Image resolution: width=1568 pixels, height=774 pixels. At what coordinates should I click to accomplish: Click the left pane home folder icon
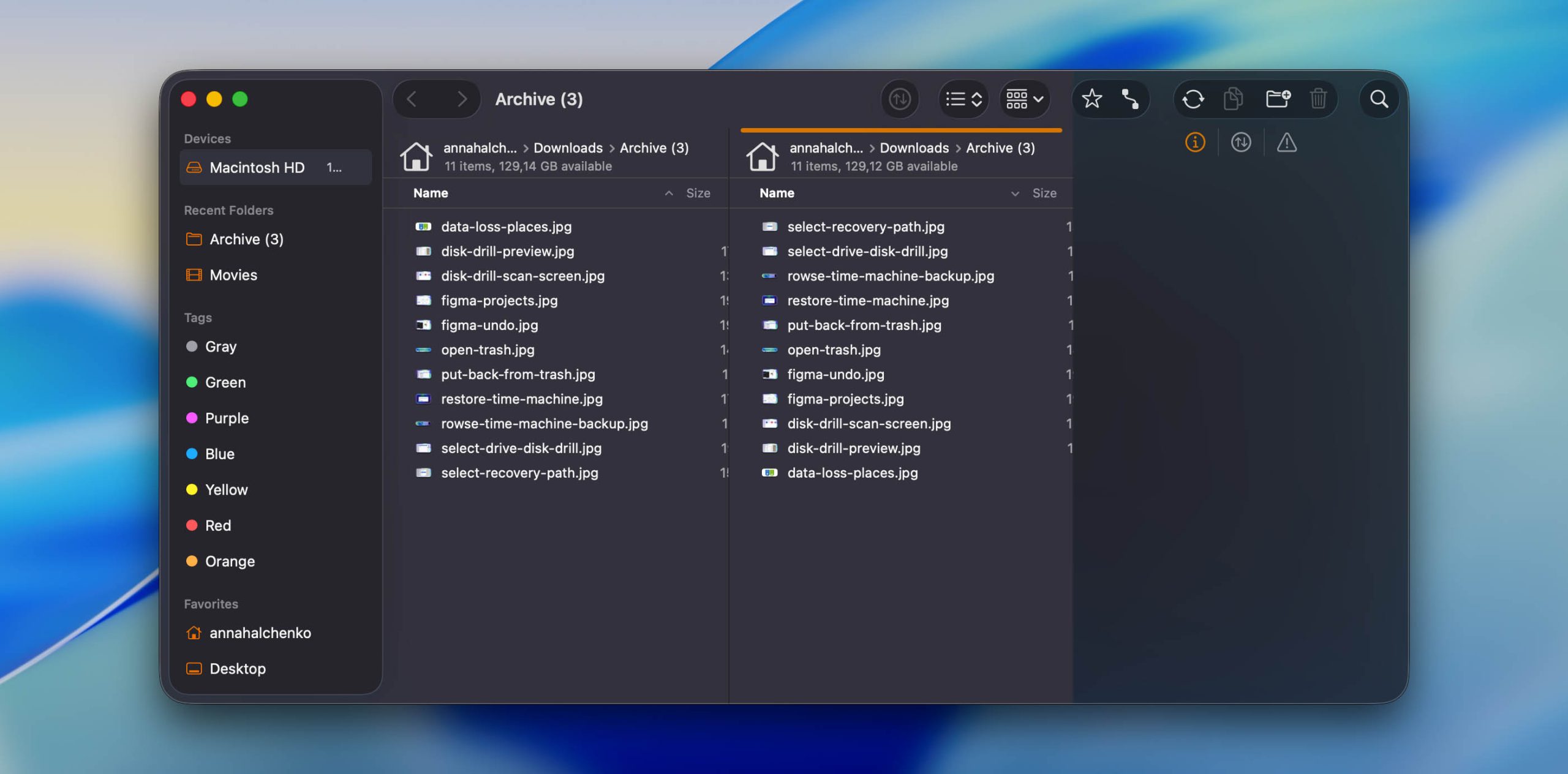tap(416, 156)
